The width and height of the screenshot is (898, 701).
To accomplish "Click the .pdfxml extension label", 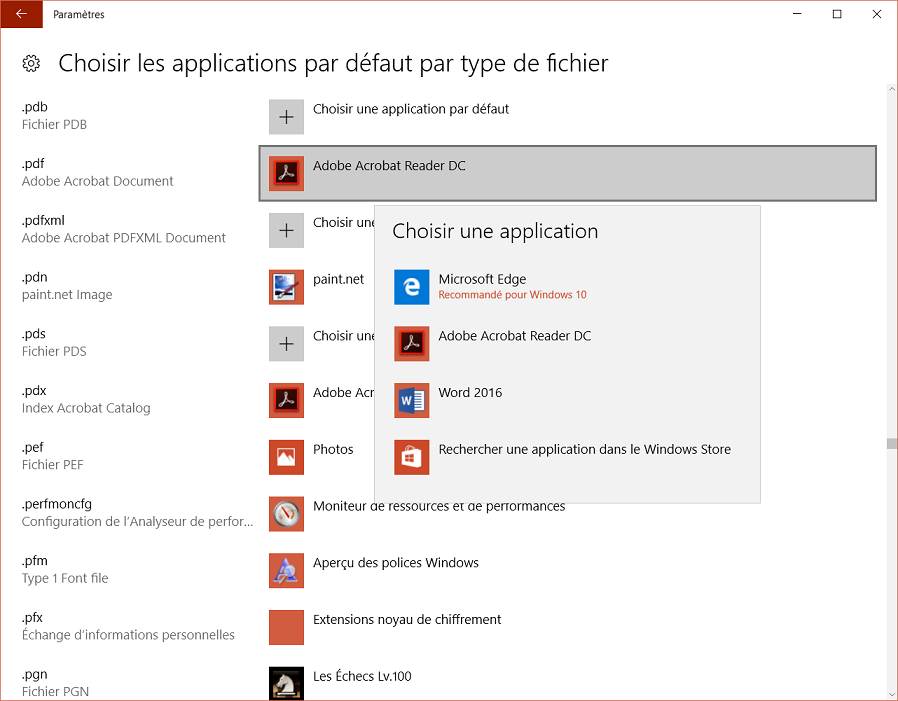I will [43, 220].
